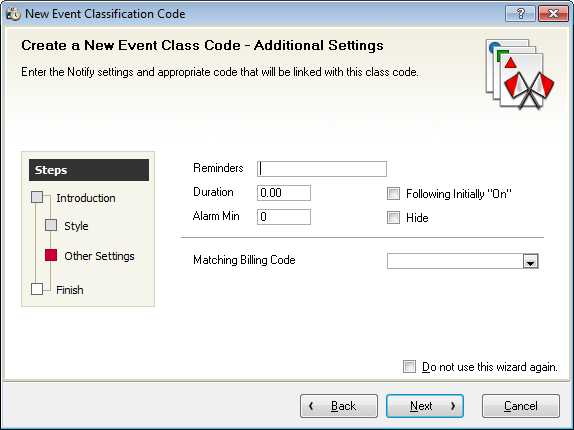The width and height of the screenshot is (574, 430).
Task: Focus the Reminders input field
Action: tap(322, 169)
